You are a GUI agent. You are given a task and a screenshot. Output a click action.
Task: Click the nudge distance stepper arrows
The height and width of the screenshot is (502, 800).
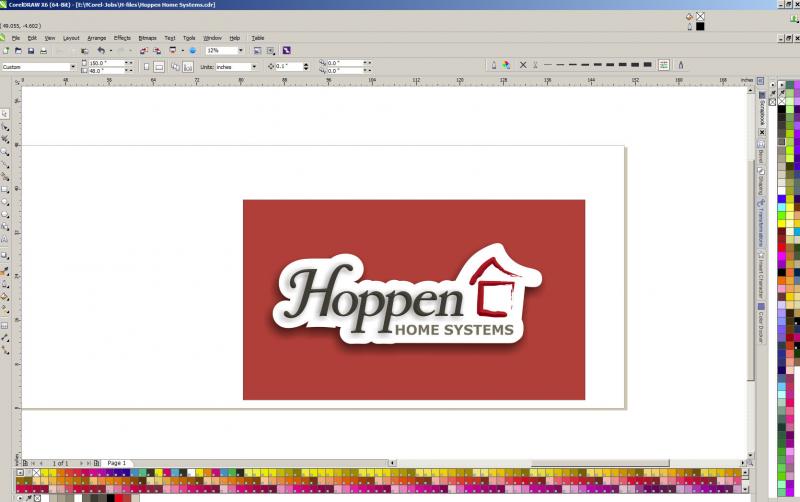coord(306,66)
